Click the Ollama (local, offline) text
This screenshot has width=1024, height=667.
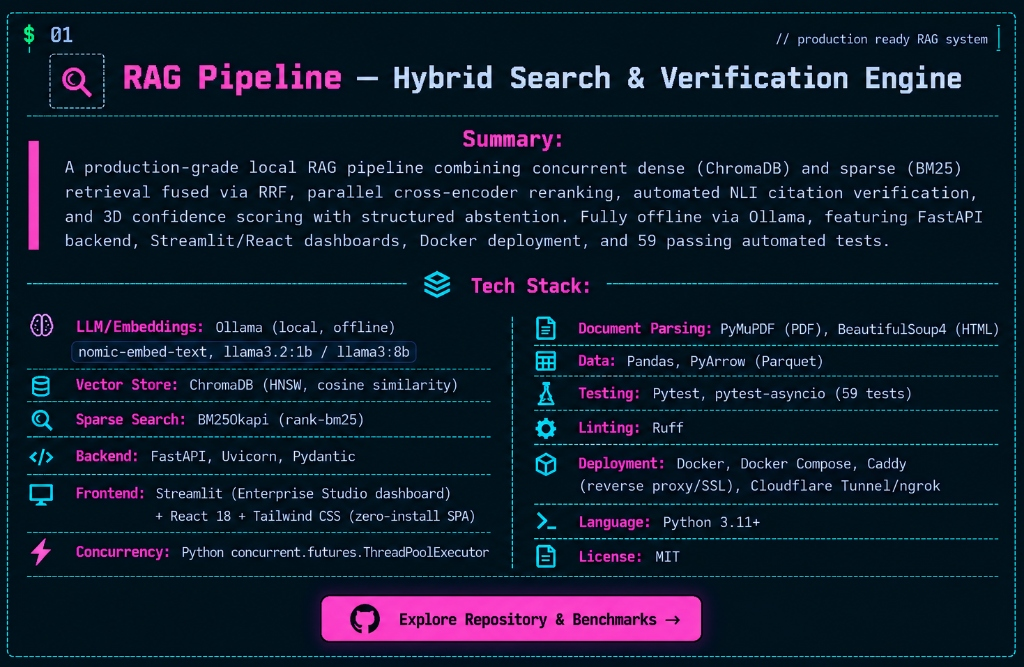305,327
